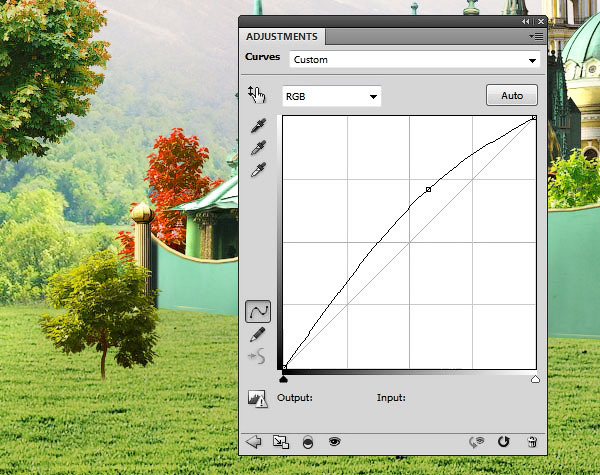Click the Input label
The width and height of the screenshot is (600, 475).
391,398
